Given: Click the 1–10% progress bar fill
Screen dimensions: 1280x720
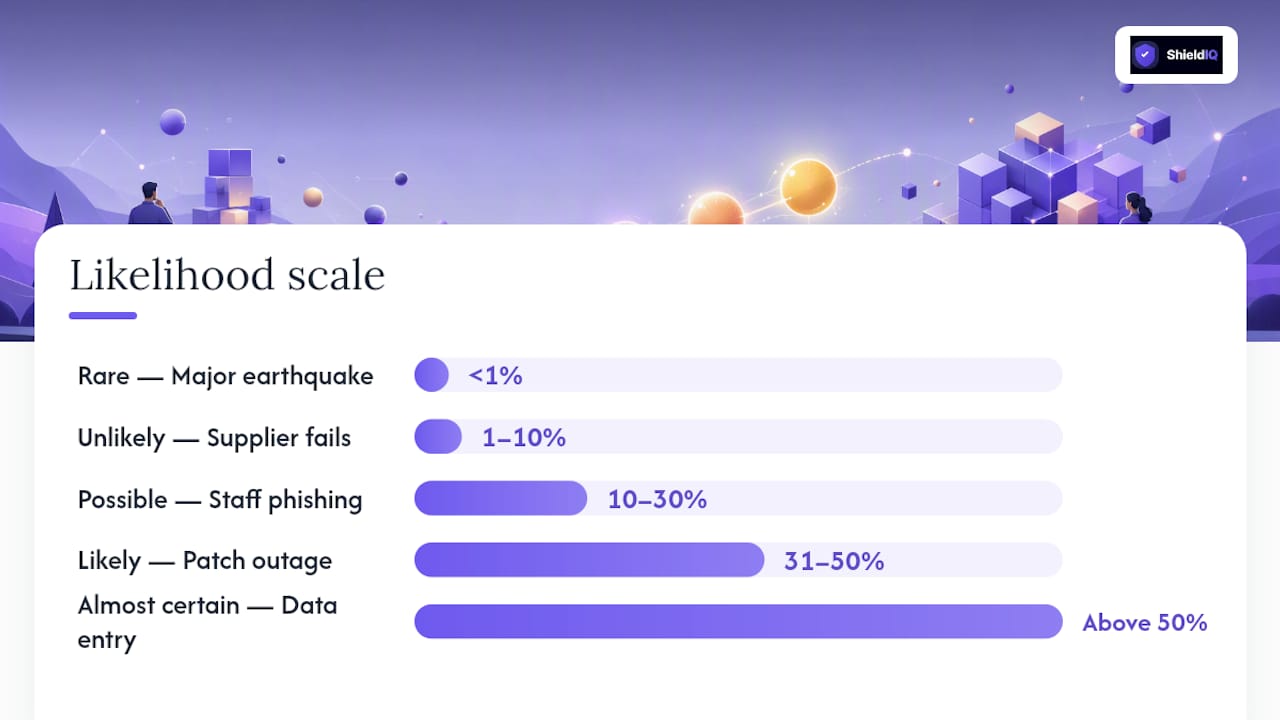Looking at the screenshot, I should 438,437.
